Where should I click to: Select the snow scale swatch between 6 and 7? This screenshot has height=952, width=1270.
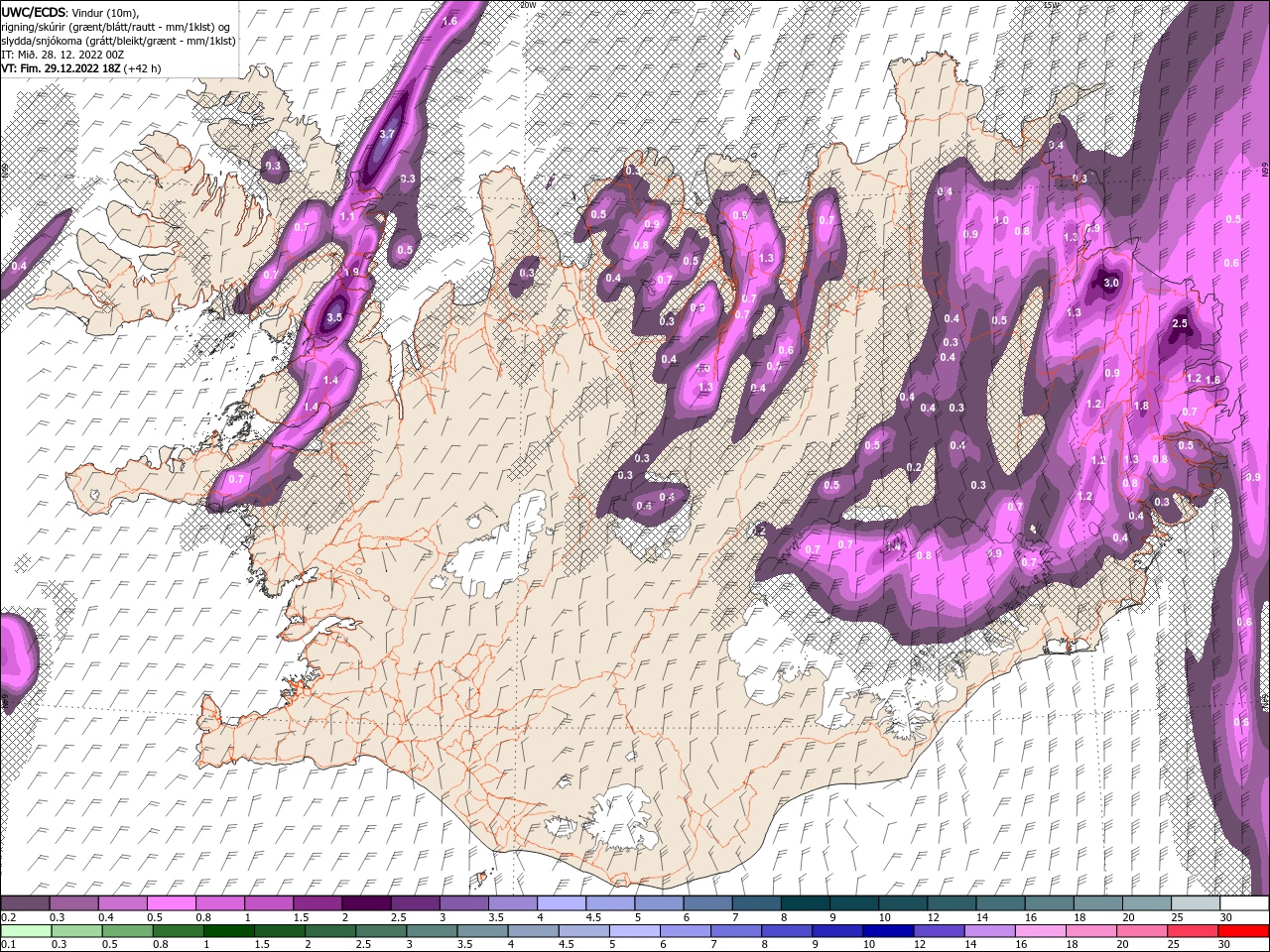click(706, 903)
